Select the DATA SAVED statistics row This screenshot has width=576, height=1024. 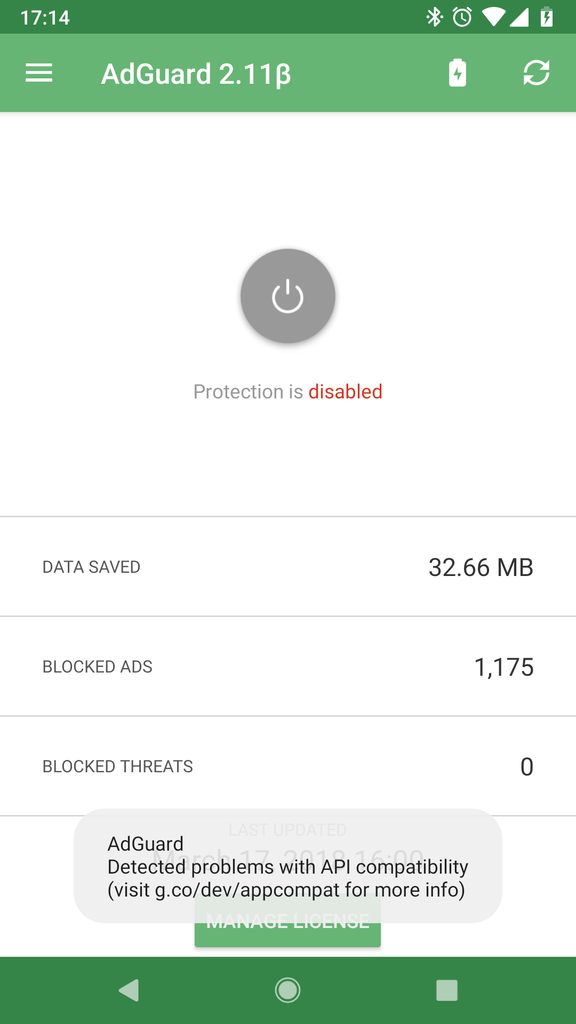pyautogui.click(x=287, y=567)
